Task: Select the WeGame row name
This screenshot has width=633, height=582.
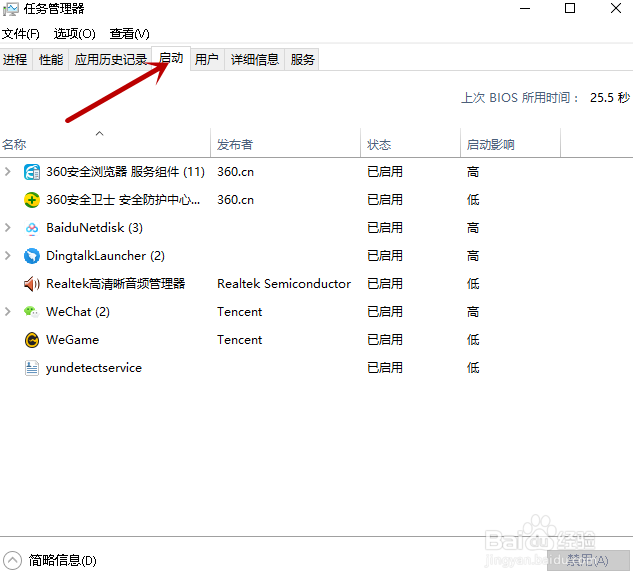Action: (72, 340)
